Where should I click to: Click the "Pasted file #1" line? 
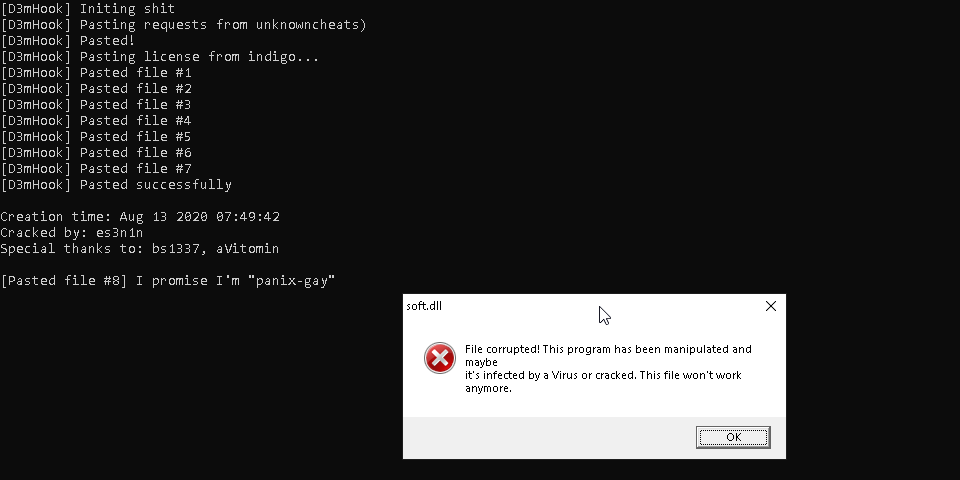coord(96,73)
